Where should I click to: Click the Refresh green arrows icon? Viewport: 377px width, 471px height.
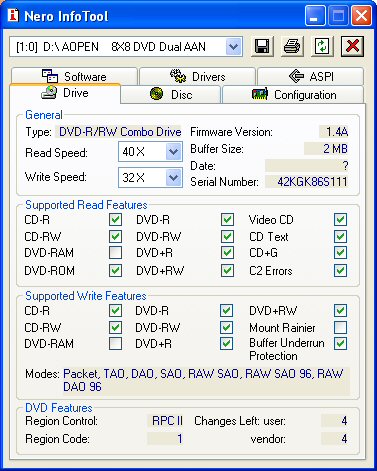(322, 46)
